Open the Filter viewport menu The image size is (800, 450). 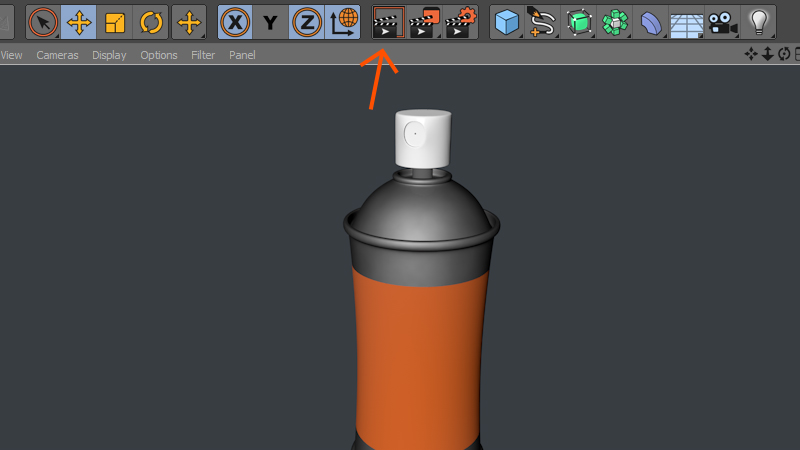tap(203, 55)
